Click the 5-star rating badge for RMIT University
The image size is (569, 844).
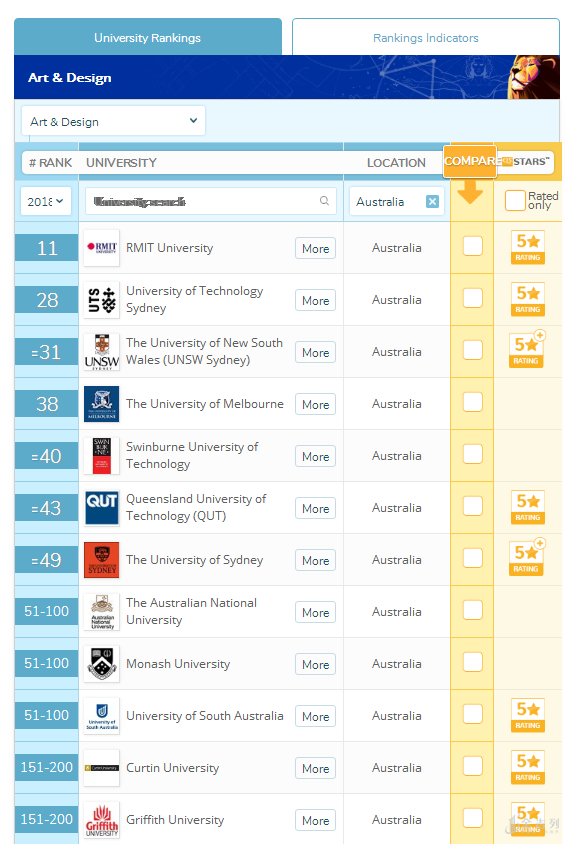[528, 248]
